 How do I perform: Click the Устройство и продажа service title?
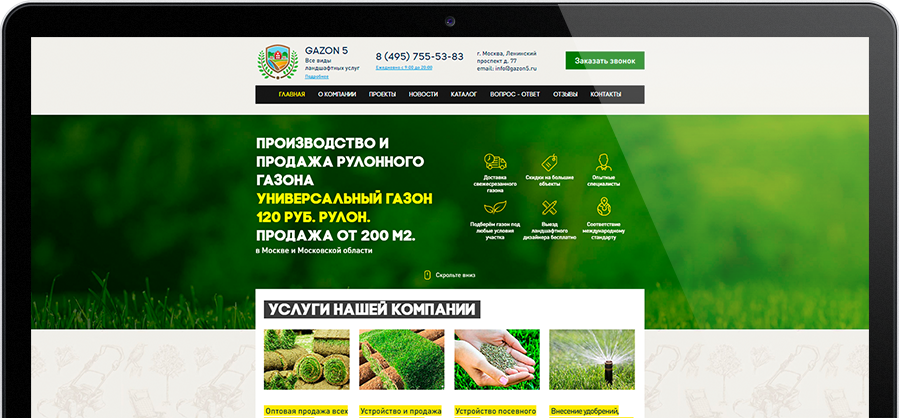point(400,411)
